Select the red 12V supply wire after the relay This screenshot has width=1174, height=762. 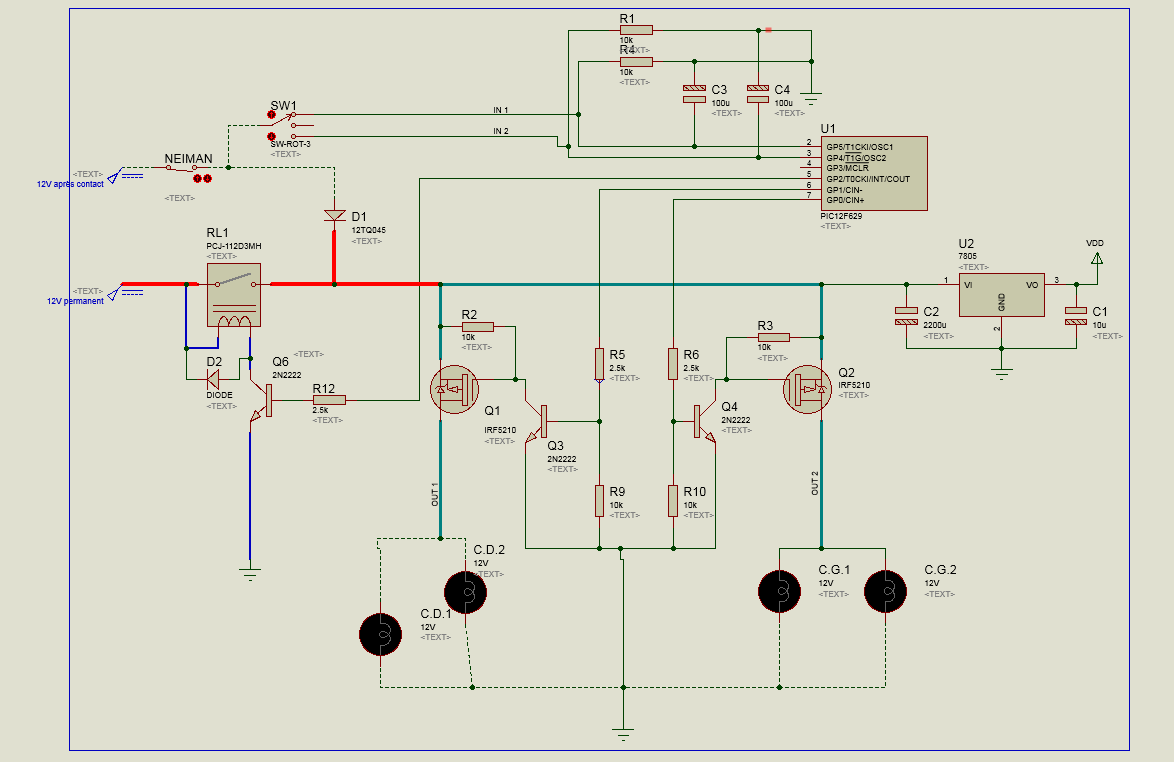point(355,284)
